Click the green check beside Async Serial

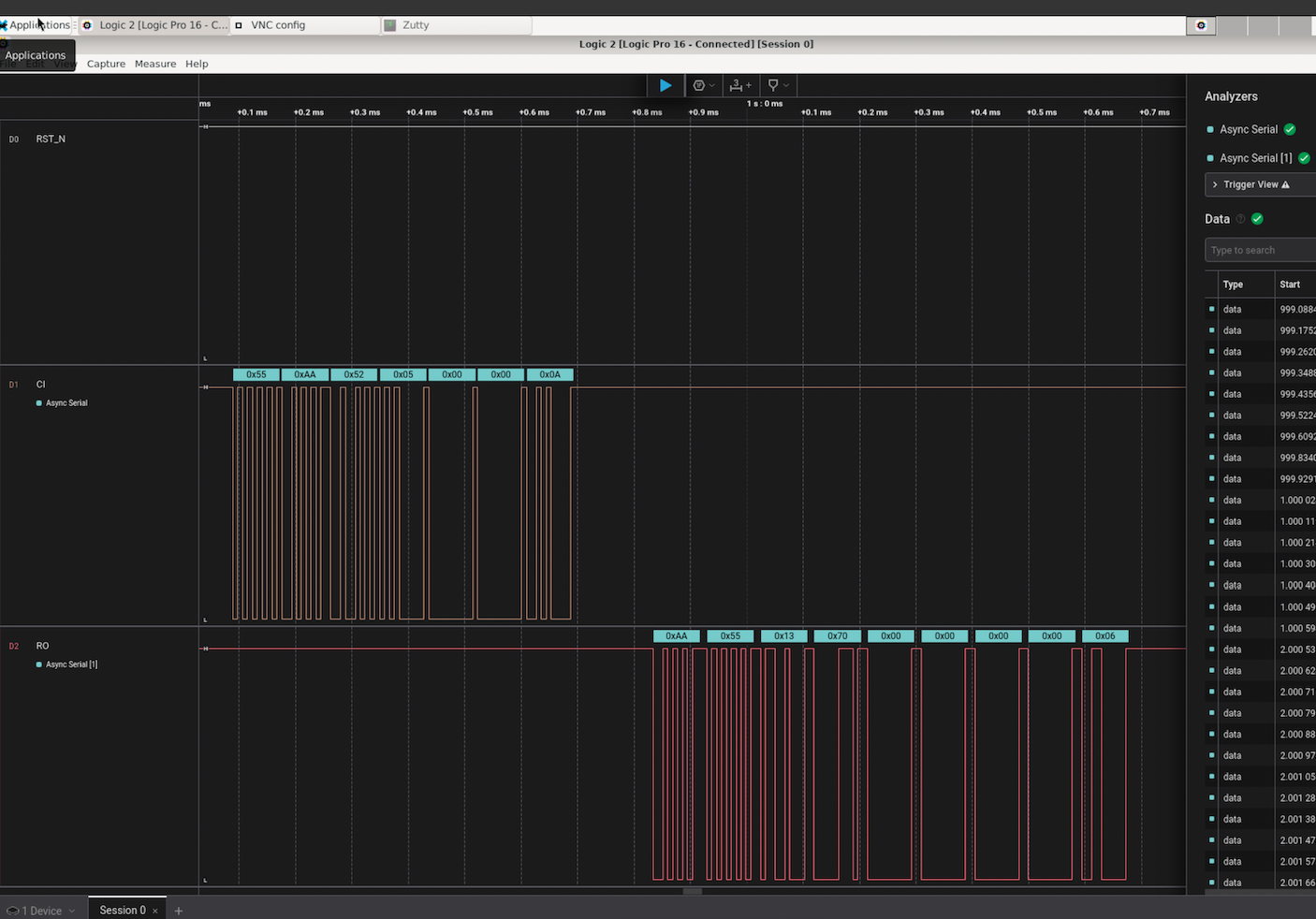pos(1290,129)
